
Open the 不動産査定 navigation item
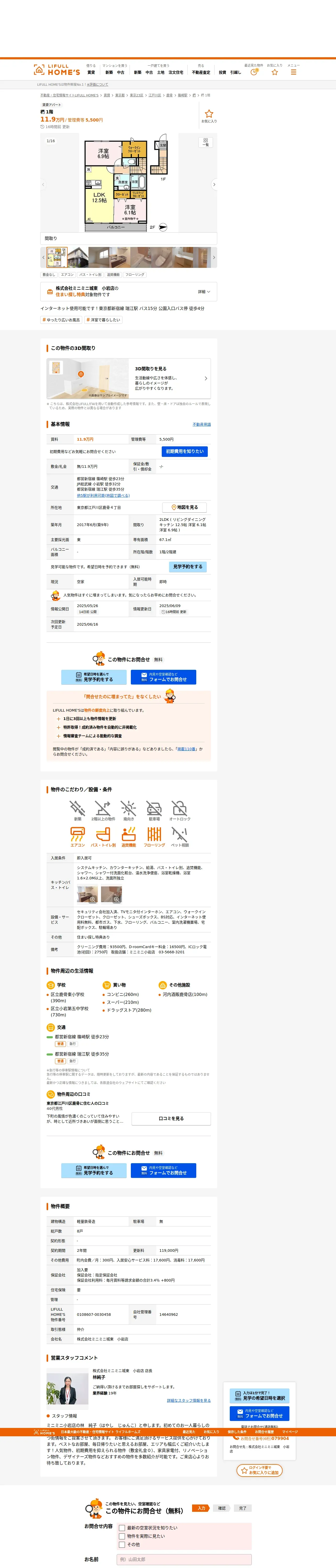click(x=201, y=72)
